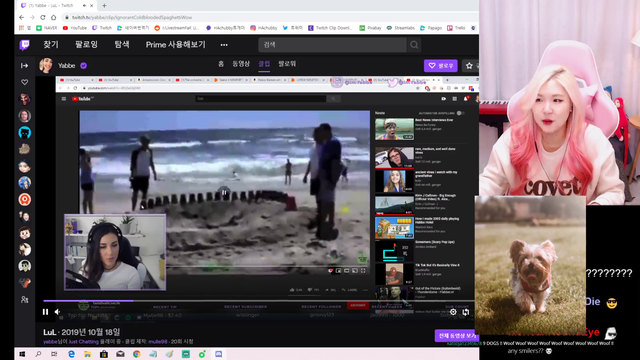
Task: Open the blue cat avatar channel in sidebar
Action: coord(24,133)
